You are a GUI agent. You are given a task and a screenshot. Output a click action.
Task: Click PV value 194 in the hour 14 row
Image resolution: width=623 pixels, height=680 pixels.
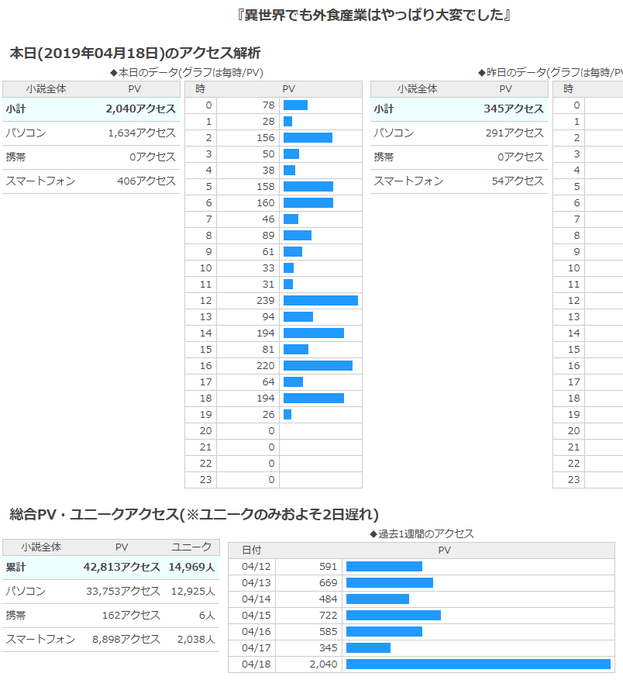266,333
